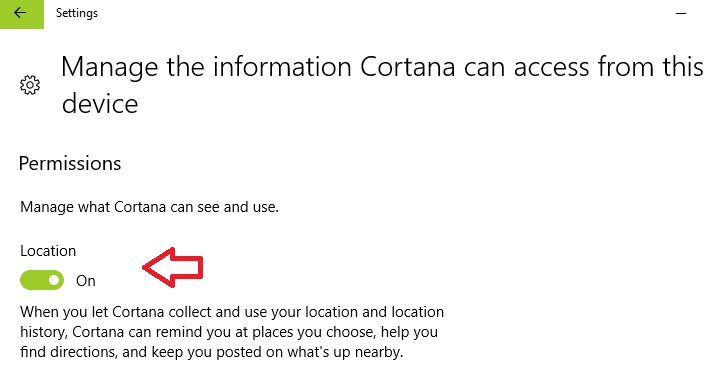Select the Settings title in the title bar
Screen dimensions: 722x390
pos(77,13)
